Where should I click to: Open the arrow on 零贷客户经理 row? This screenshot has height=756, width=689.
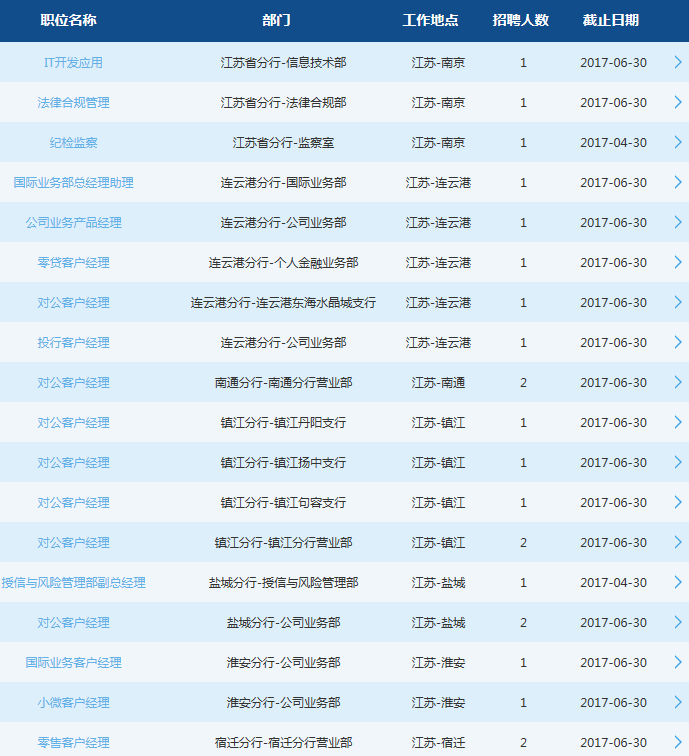(x=677, y=262)
